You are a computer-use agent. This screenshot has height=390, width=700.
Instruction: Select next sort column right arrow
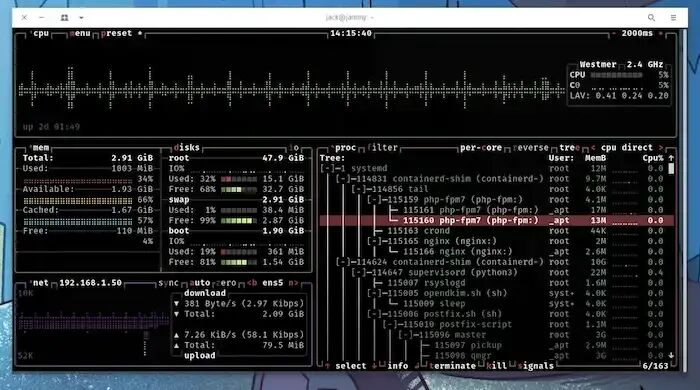pos(661,148)
